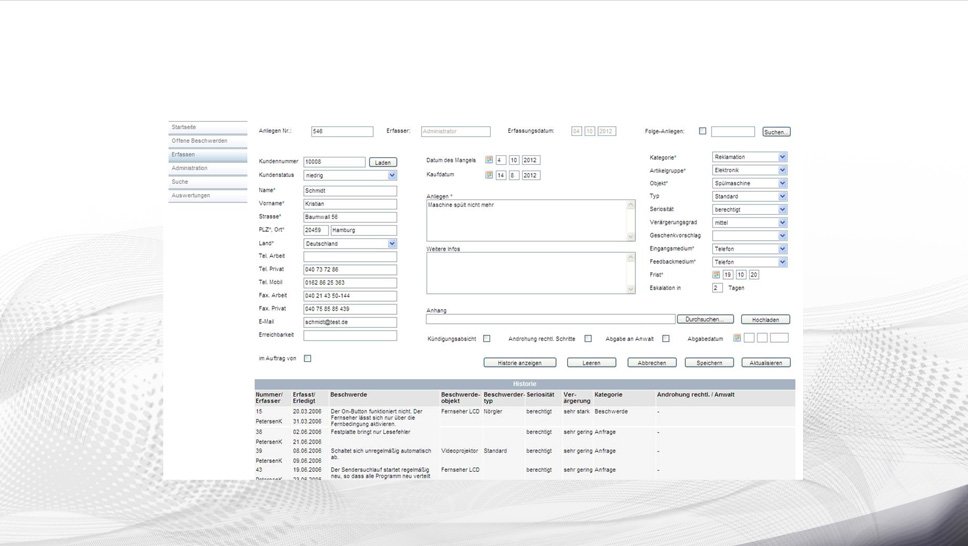
Task: Focus Strasse field with Baumwall 56
Action: coord(350,217)
